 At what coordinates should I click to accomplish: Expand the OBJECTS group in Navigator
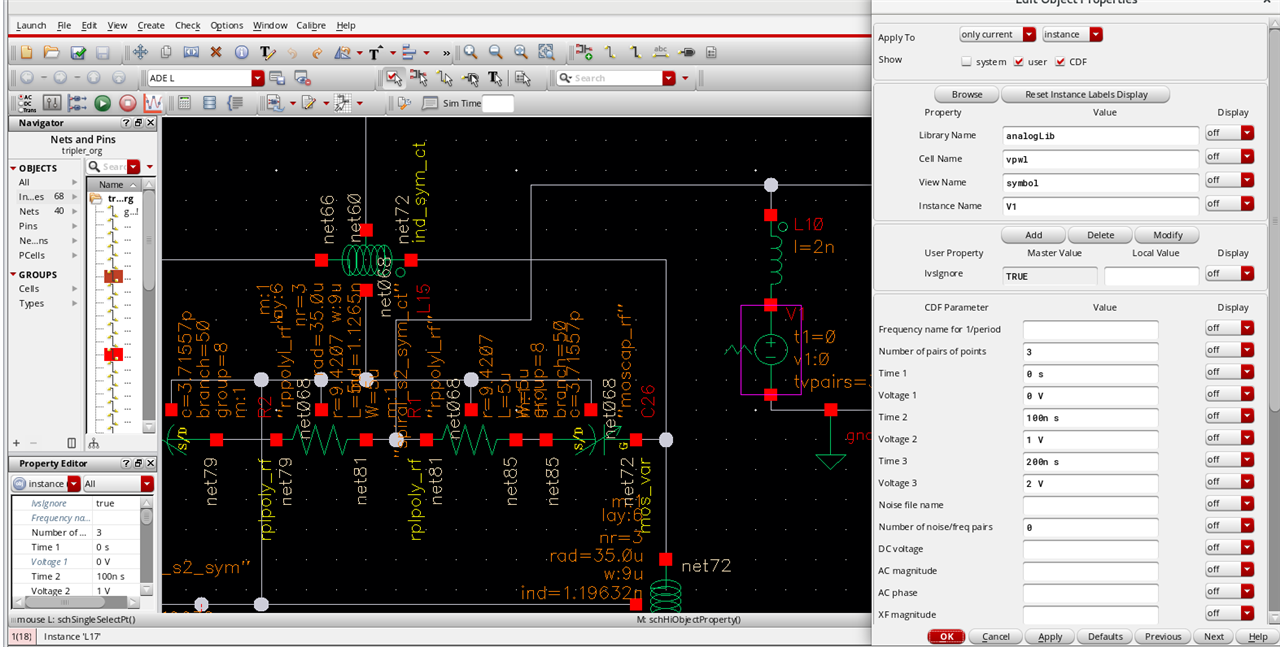pyautogui.click(x=14, y=169)
